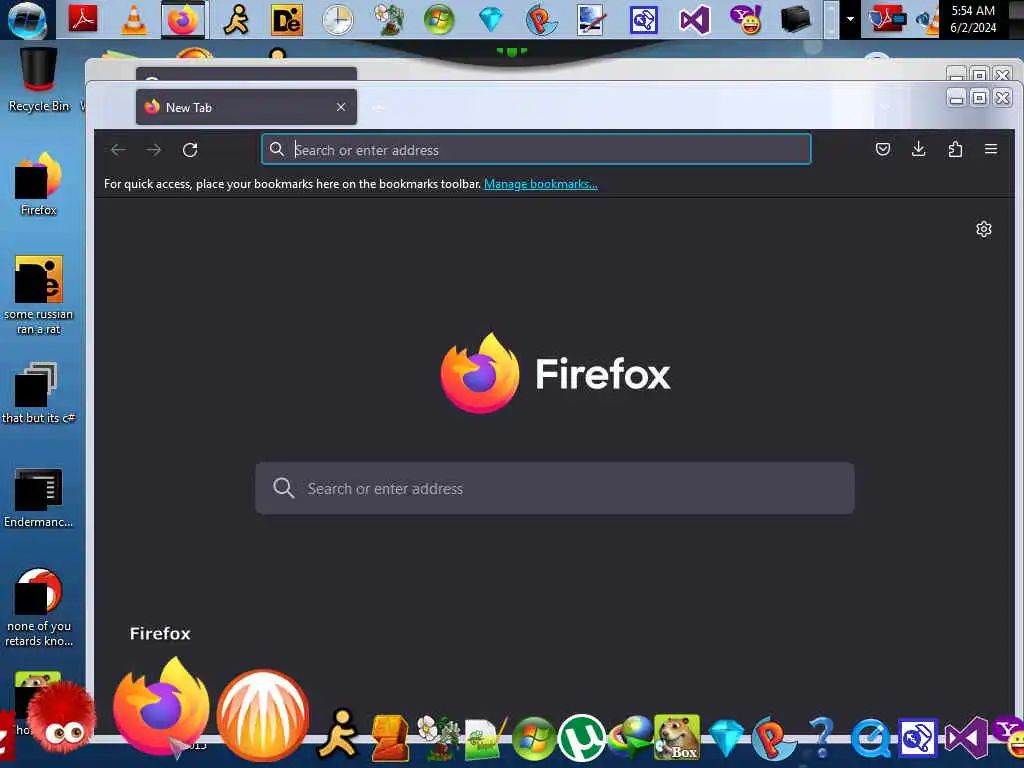The width and height of the screenshot is (1024, 768).
Task: Reload the current Firefox page
Action: 190,150
